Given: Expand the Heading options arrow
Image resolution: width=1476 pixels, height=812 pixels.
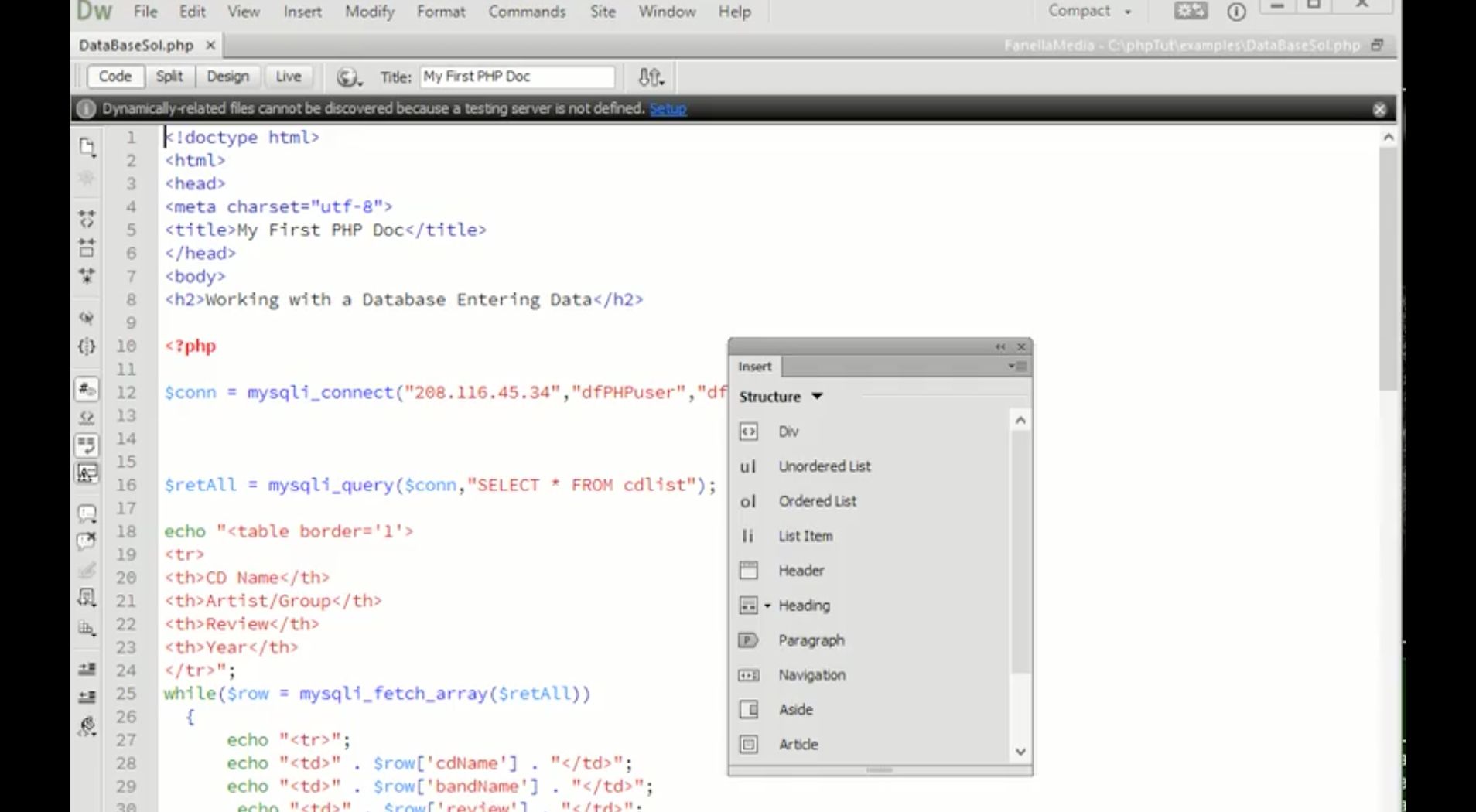Looking at the screenshot, I should 767,606.
